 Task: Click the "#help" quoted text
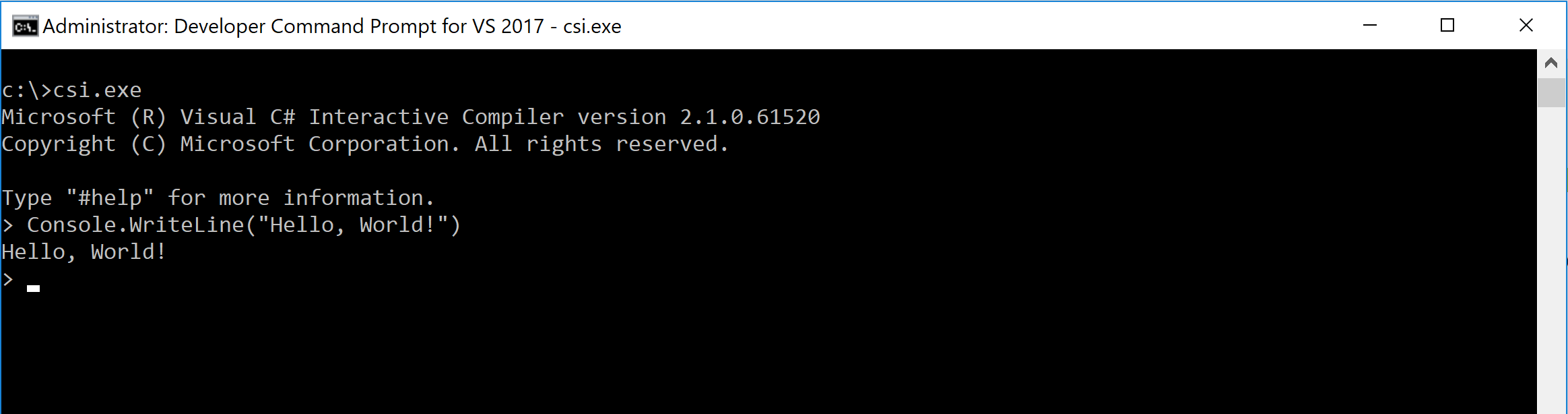(x=110, y=198)
